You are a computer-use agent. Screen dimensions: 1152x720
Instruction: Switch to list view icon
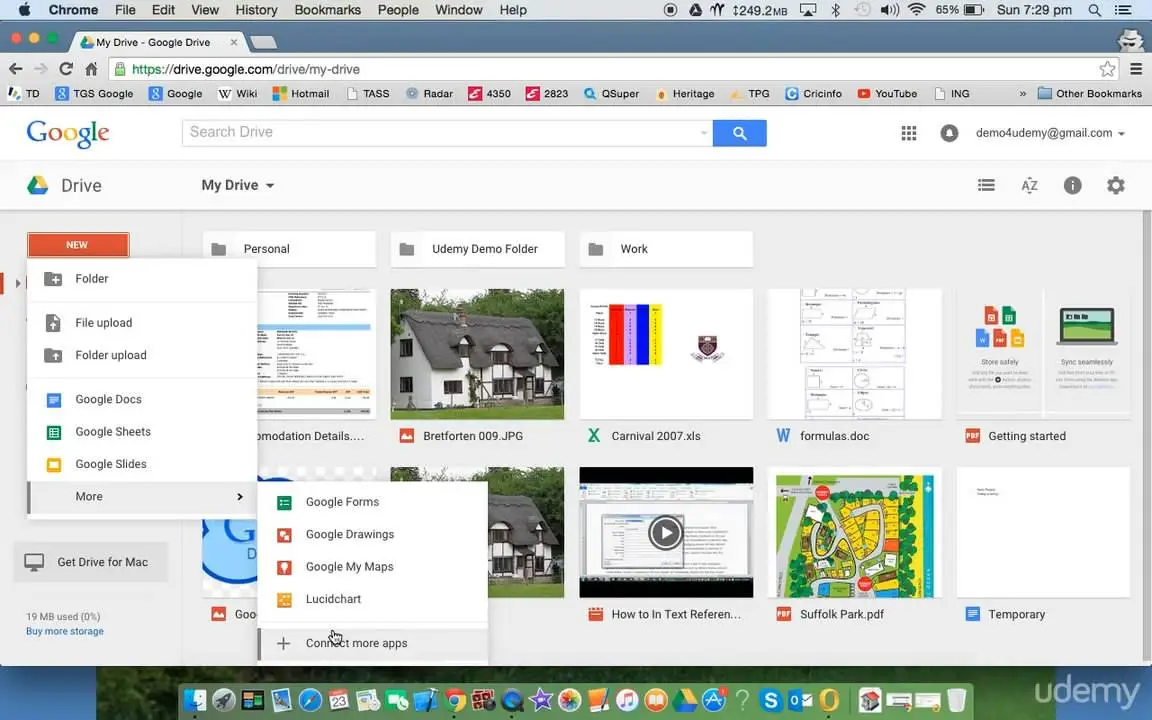(986, 185)
